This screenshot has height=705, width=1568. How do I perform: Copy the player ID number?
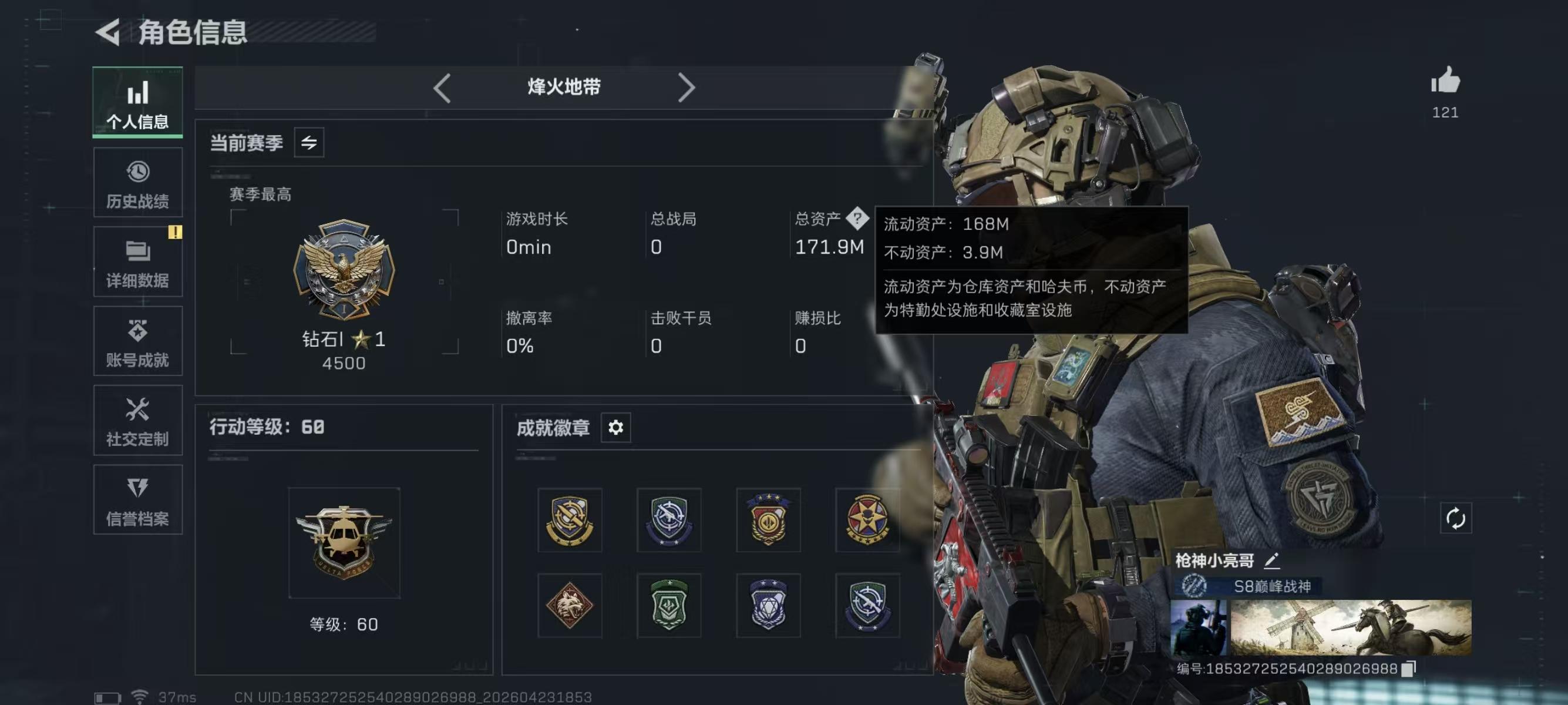[1408, 669]
